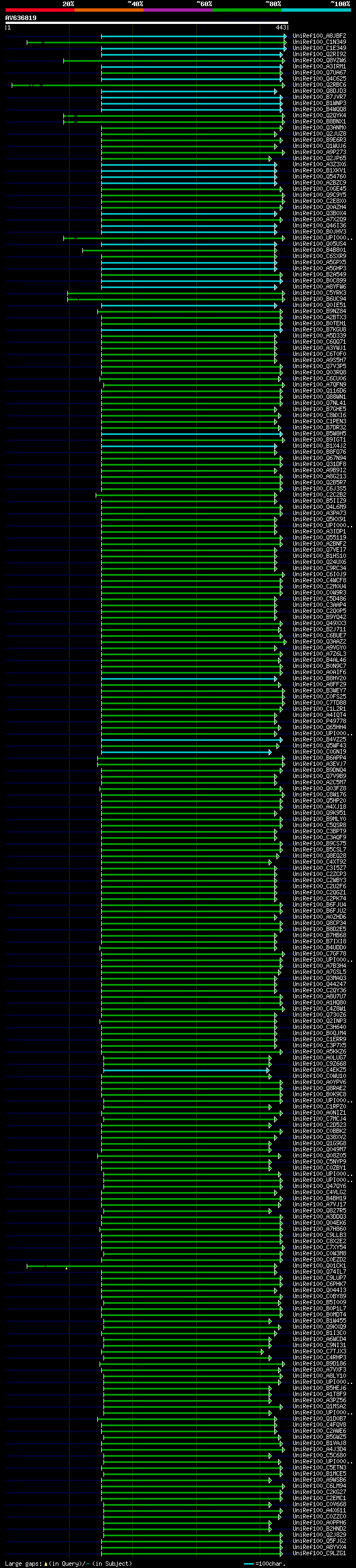Click the green ~80% identity legend segment
This screenshot has width=356, height=1568.
click(247, 10)
